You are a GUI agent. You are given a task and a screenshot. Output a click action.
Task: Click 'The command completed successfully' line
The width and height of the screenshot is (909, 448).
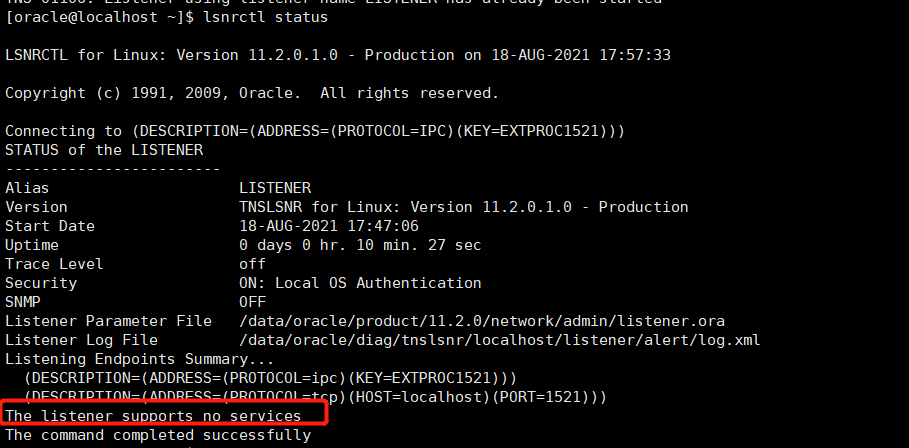coord(158,435)
